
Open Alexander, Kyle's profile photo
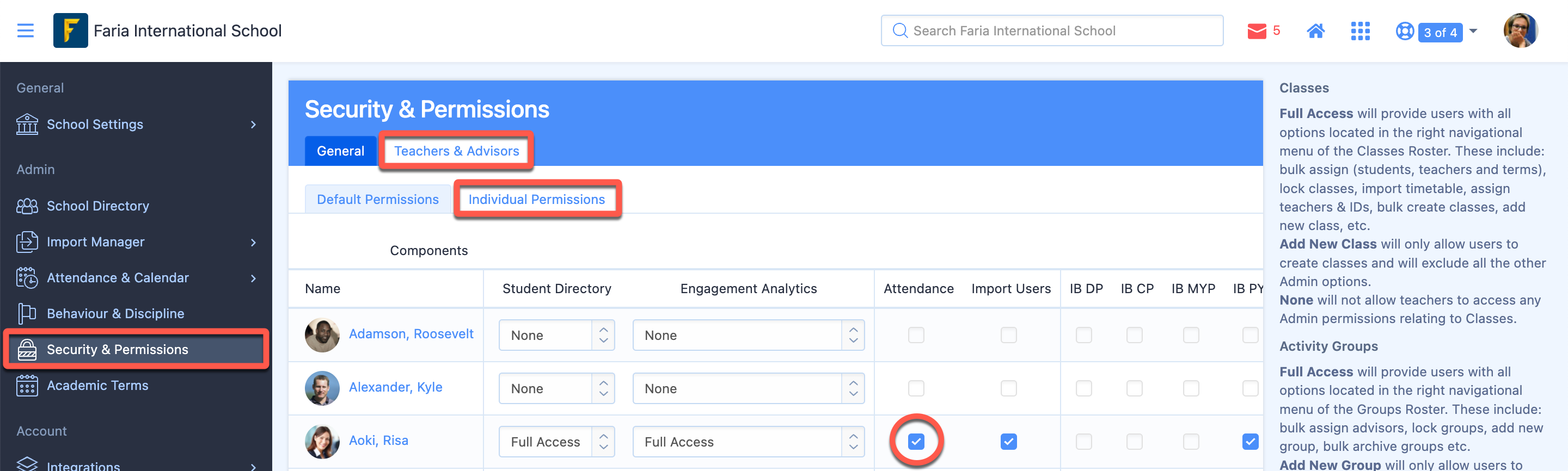pos(322,388)
